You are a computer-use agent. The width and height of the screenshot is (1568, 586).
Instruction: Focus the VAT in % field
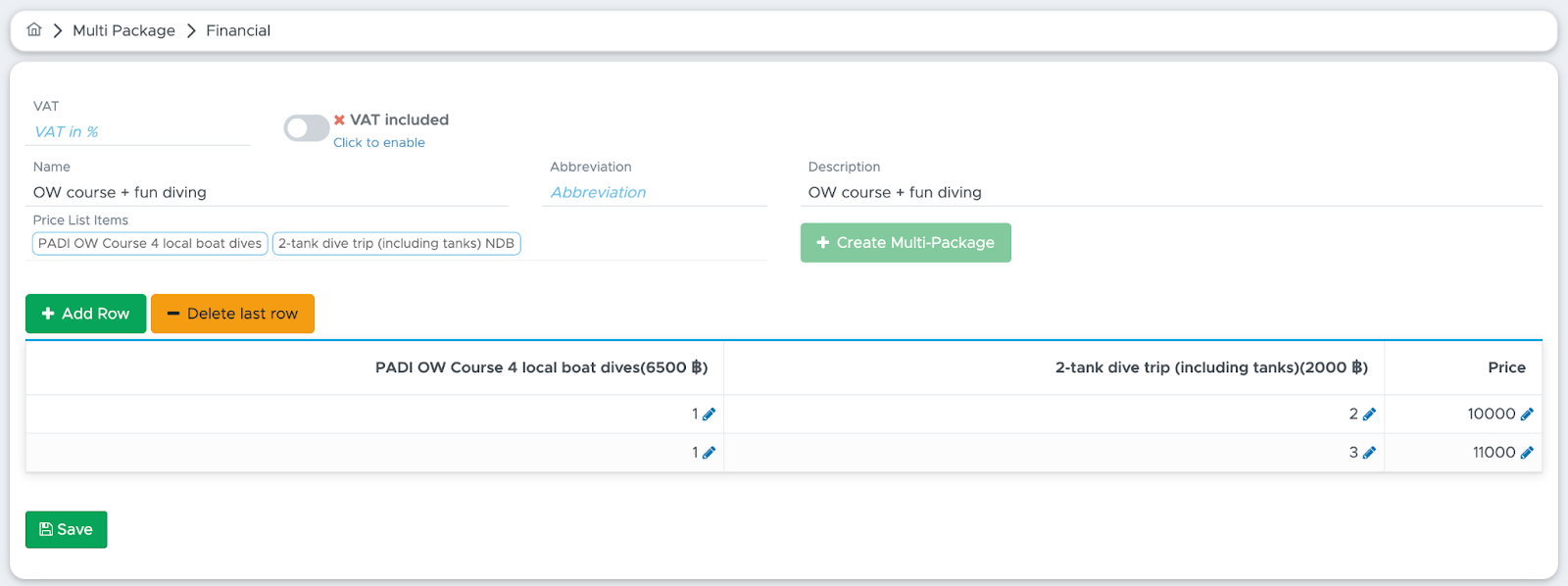tap(138, 132)
